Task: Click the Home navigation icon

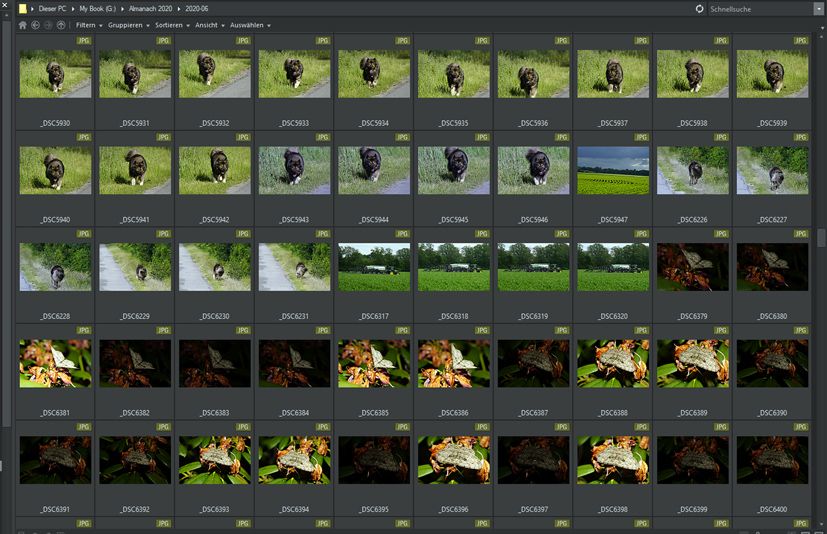Action: [x=23, y=24]
